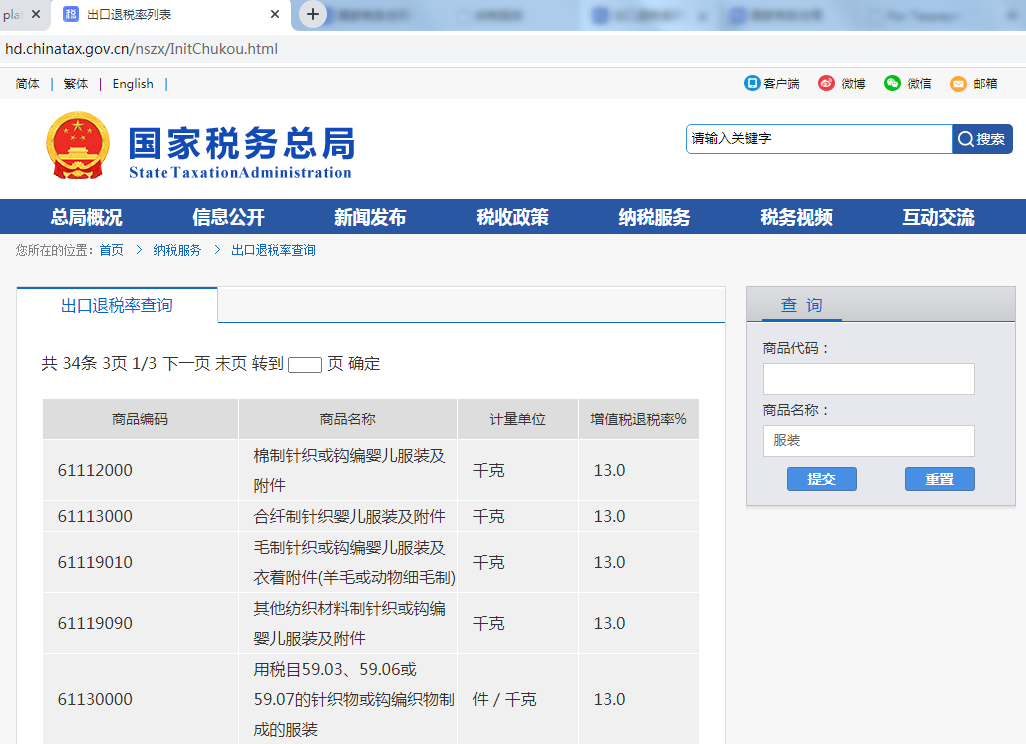Focus the page number input box
This screenshot has height=744, width=1026.
(x=305, y=364)
